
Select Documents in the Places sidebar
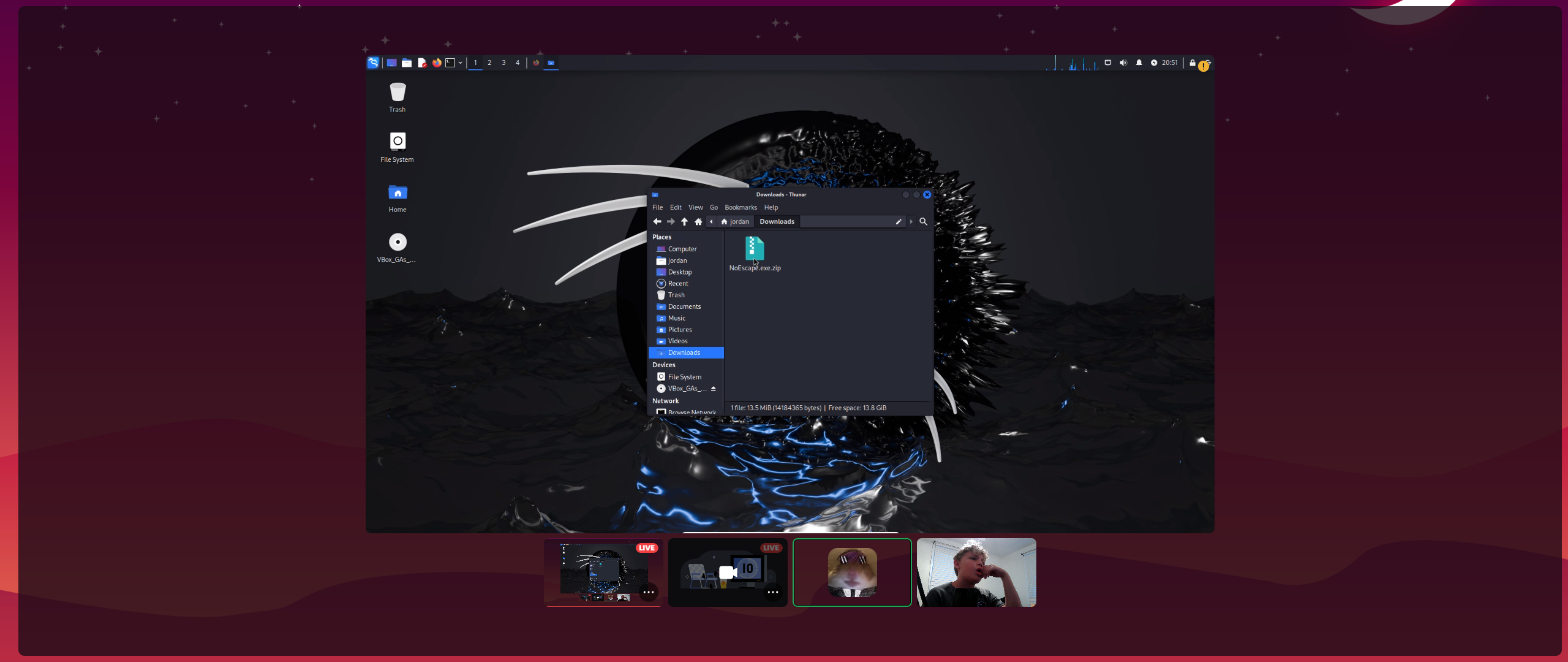[684, 306]
